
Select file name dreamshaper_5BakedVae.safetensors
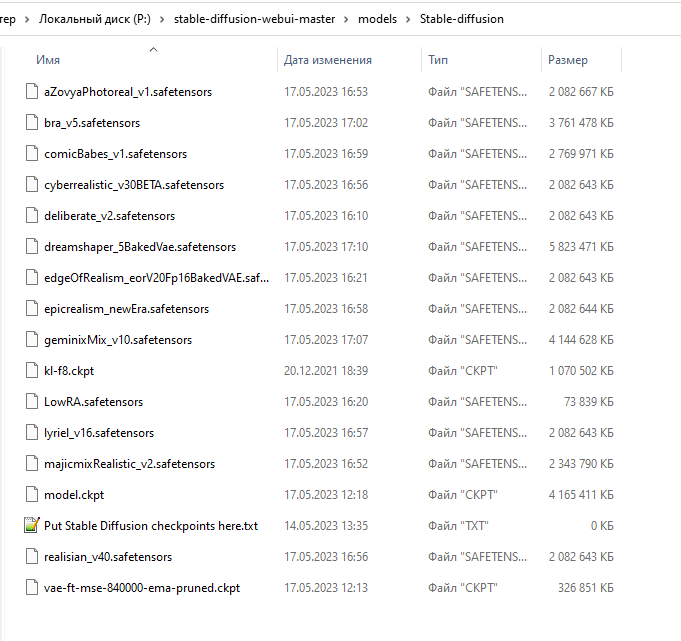(140, 247)
